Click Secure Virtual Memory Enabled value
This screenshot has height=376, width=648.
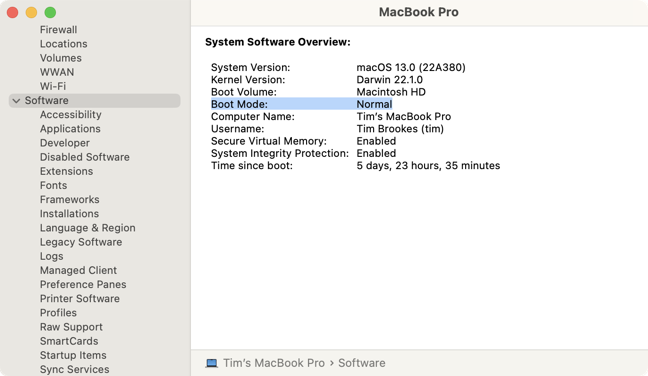376,141
